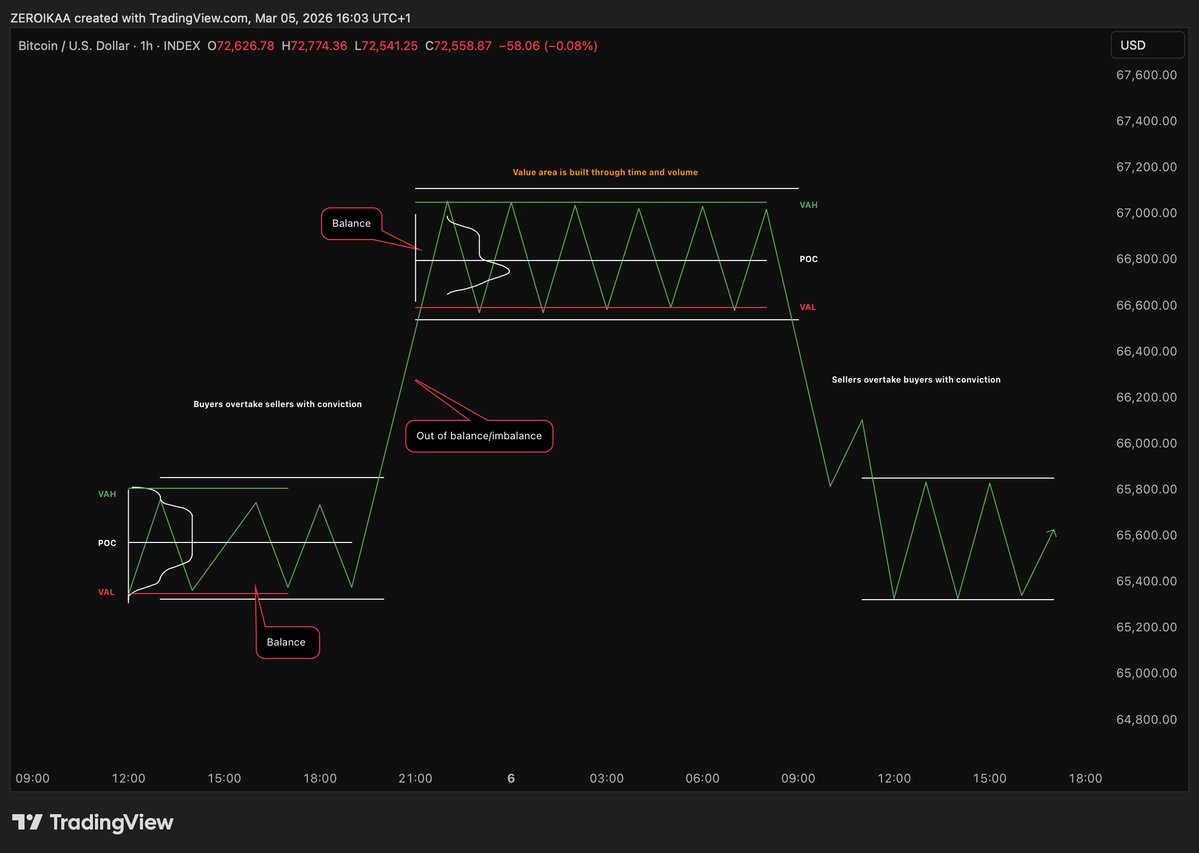Click the 65,200.00 price axis label
The height and width of the screenshot is (853, 1199).
click(x=1146, y=627)
